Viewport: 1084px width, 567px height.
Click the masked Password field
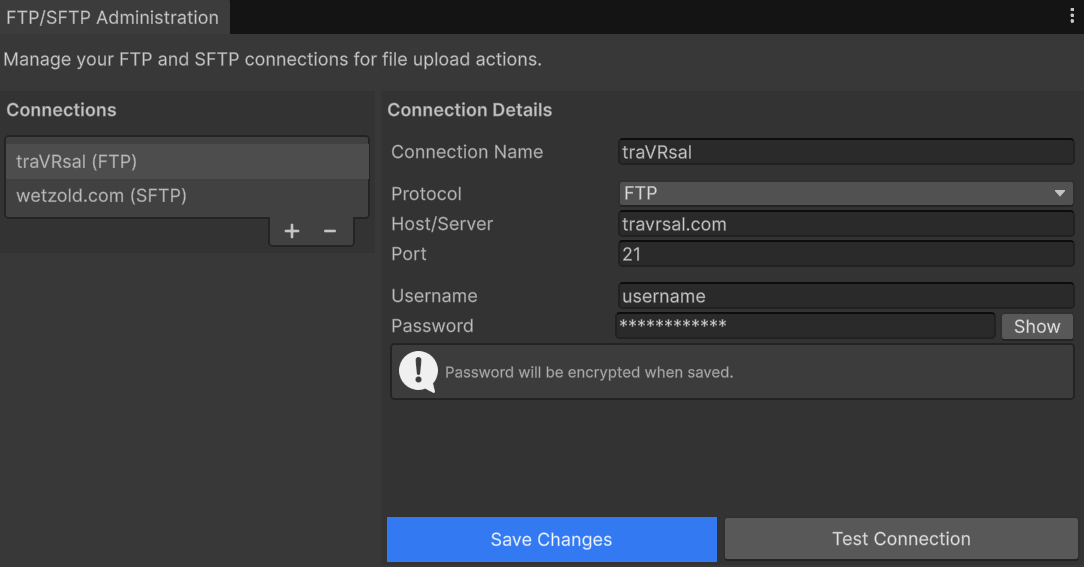[805, 326]
